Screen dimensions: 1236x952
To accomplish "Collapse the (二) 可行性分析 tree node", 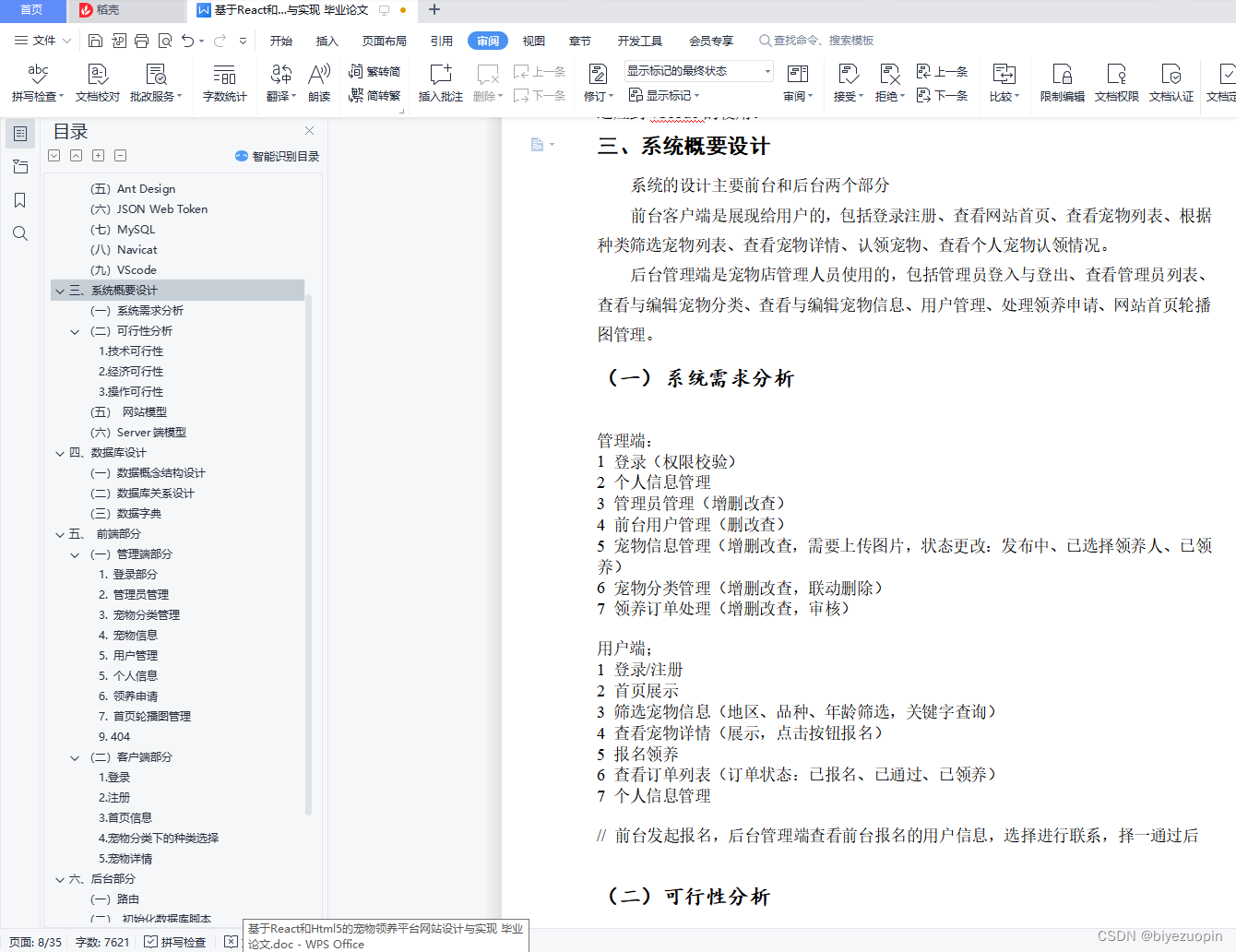I will coord(76,331).
